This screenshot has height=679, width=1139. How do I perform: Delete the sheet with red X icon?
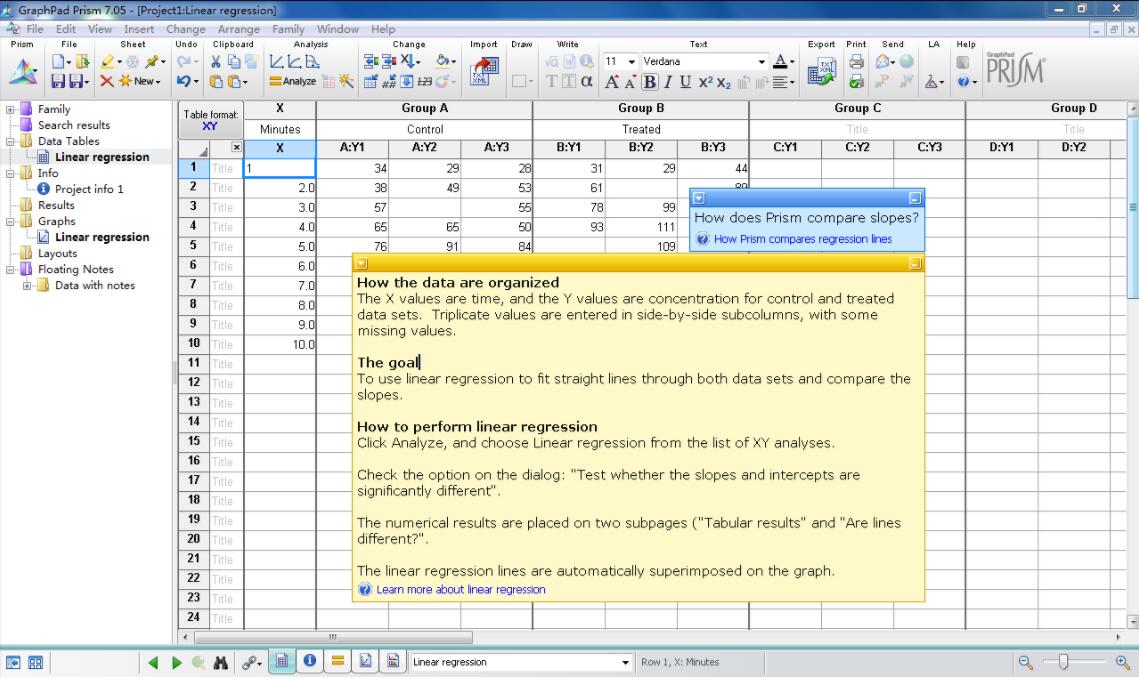coord(107,81)
